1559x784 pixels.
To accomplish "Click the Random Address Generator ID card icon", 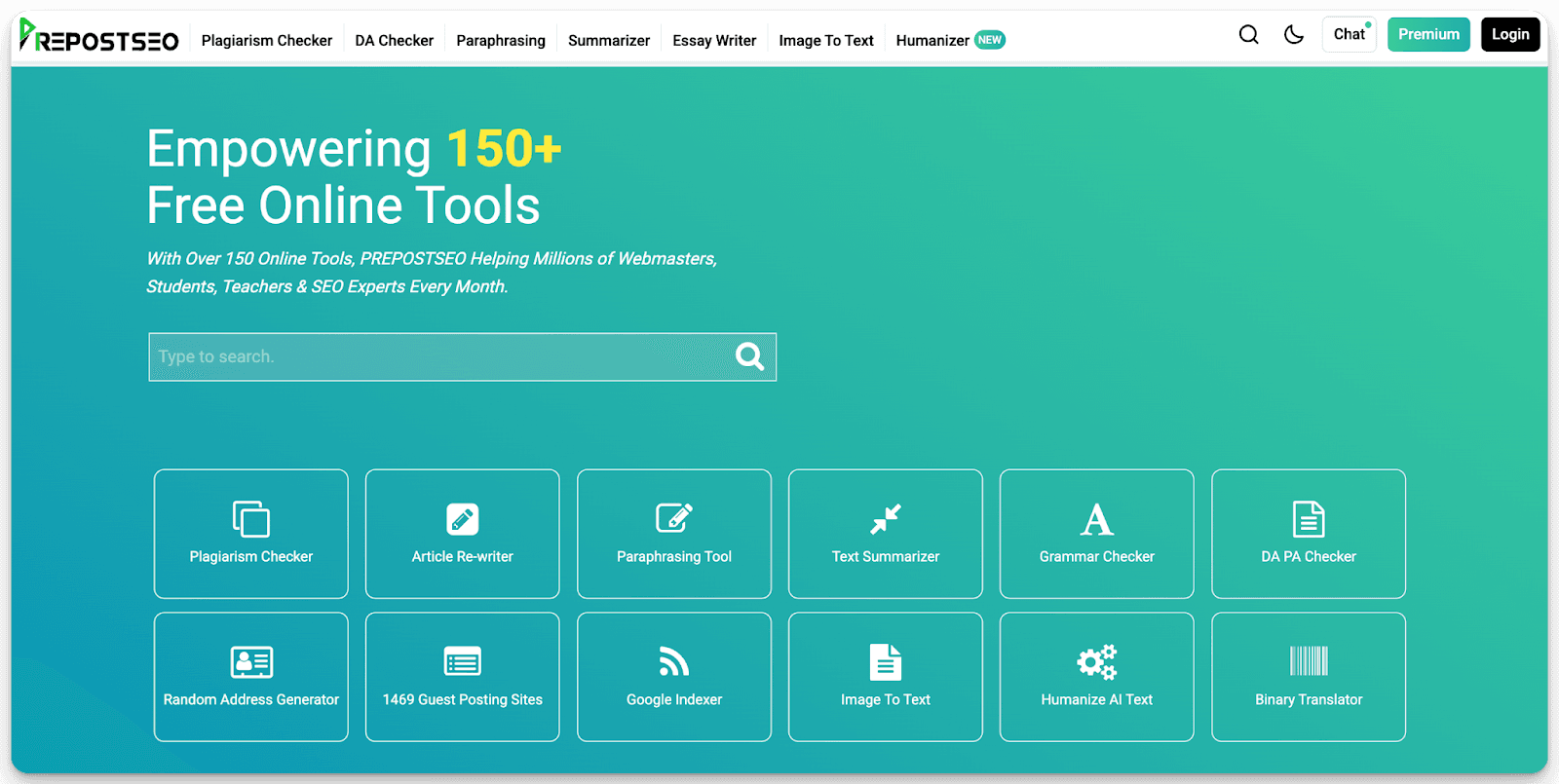I will [x=251, y=662].
